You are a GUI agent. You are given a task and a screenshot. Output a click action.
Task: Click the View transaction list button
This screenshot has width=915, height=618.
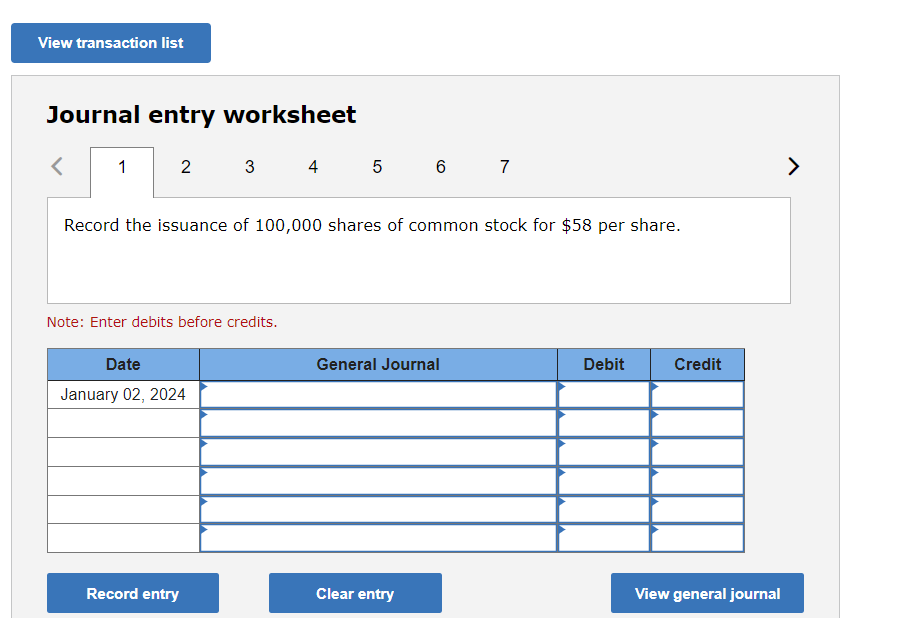click(x=110, y=43)
